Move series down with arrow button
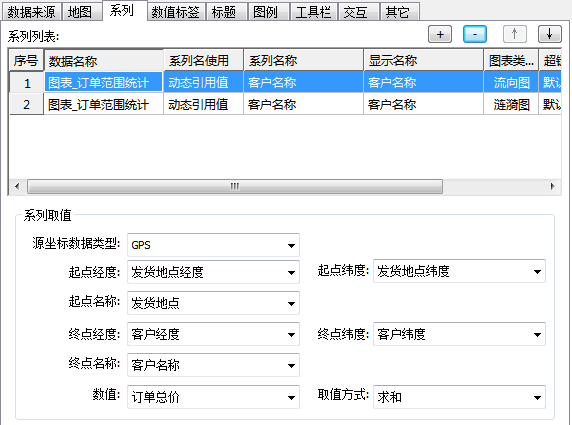The height and width of the screenshot is (425, 572). coord(550,34)
